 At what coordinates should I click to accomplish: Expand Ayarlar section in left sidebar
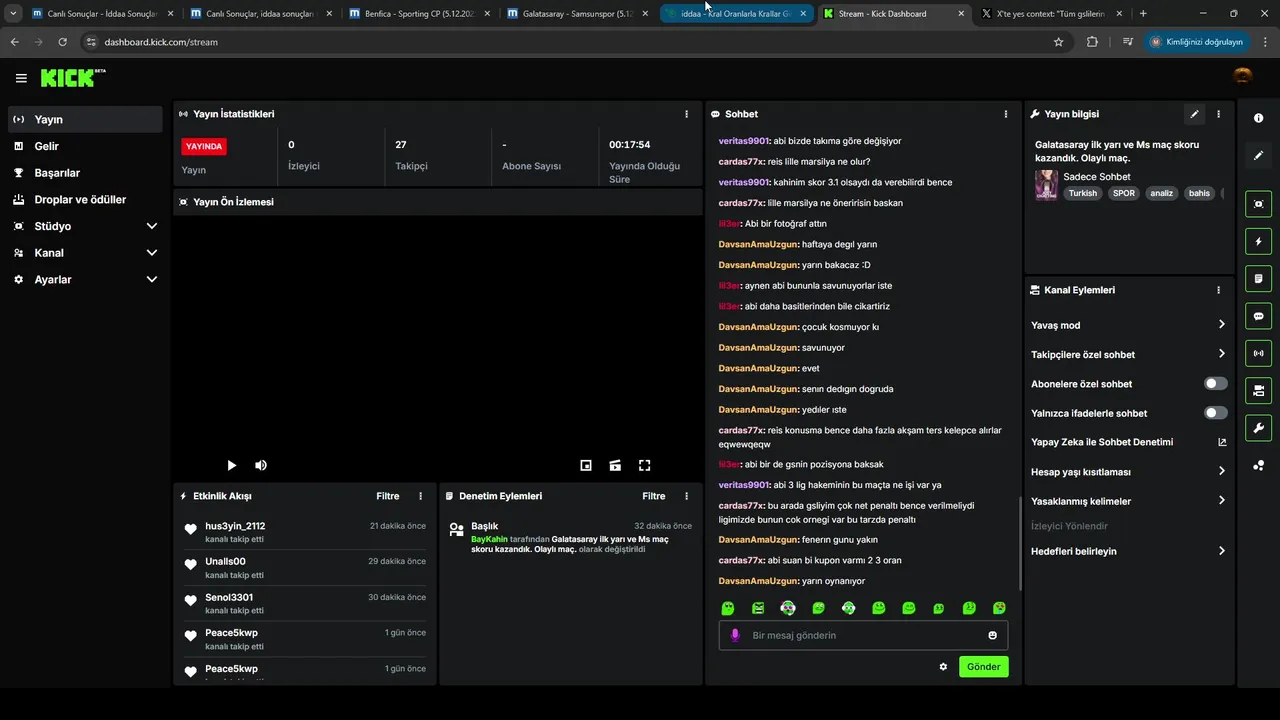85,280
